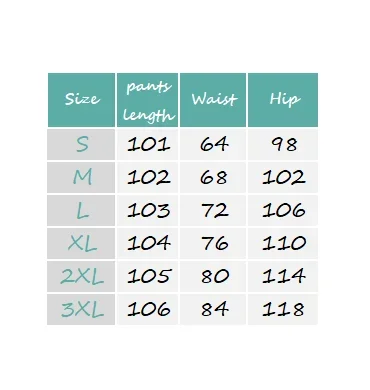Click the pants length header cell
Screen dimensions: 370x390
click(x=147, y=100)
